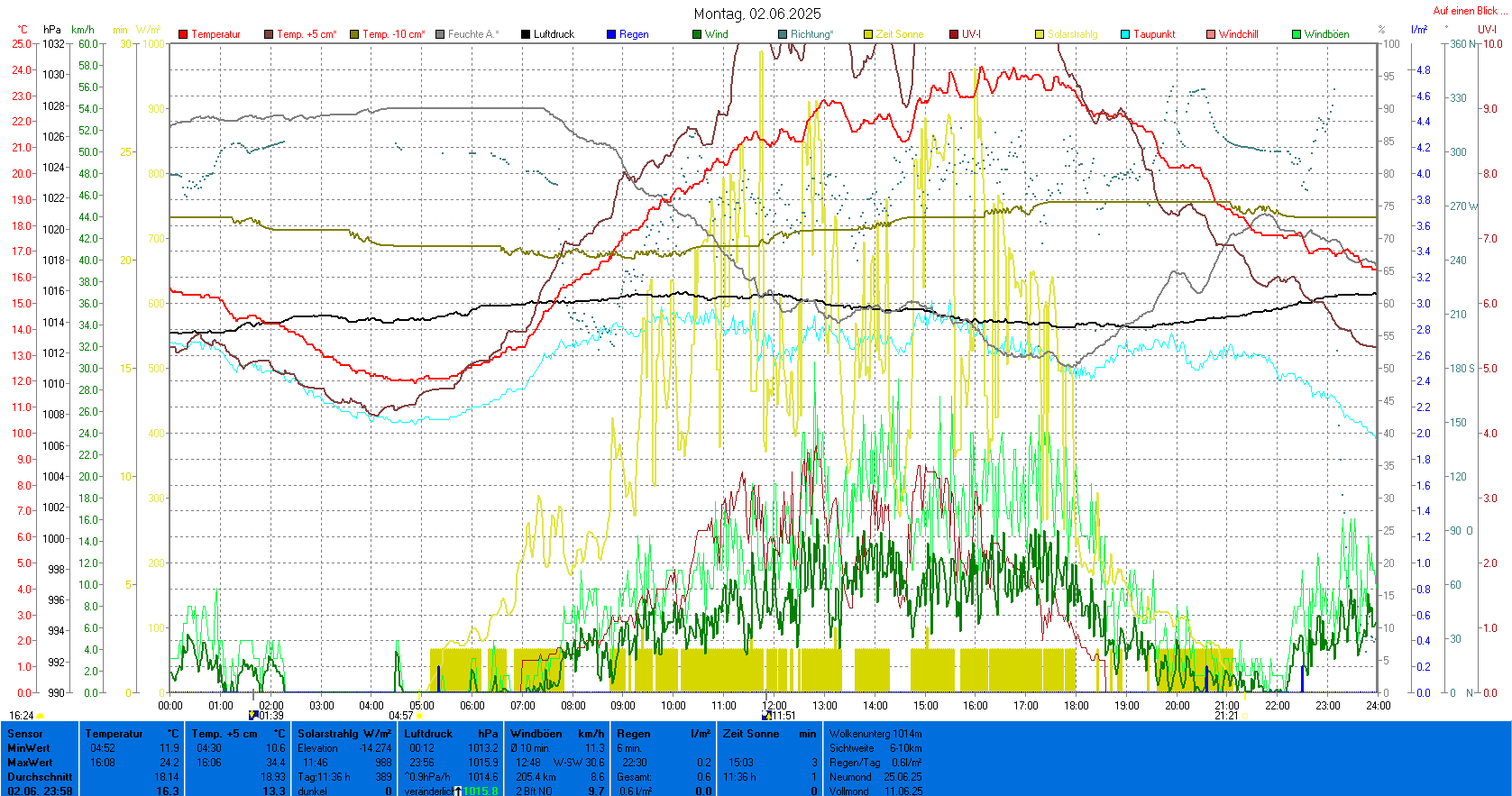1512x796 pixels.
Task: Click the 'Windböen' legend label
Action: pyautogui.click(x=1327, y=34)
